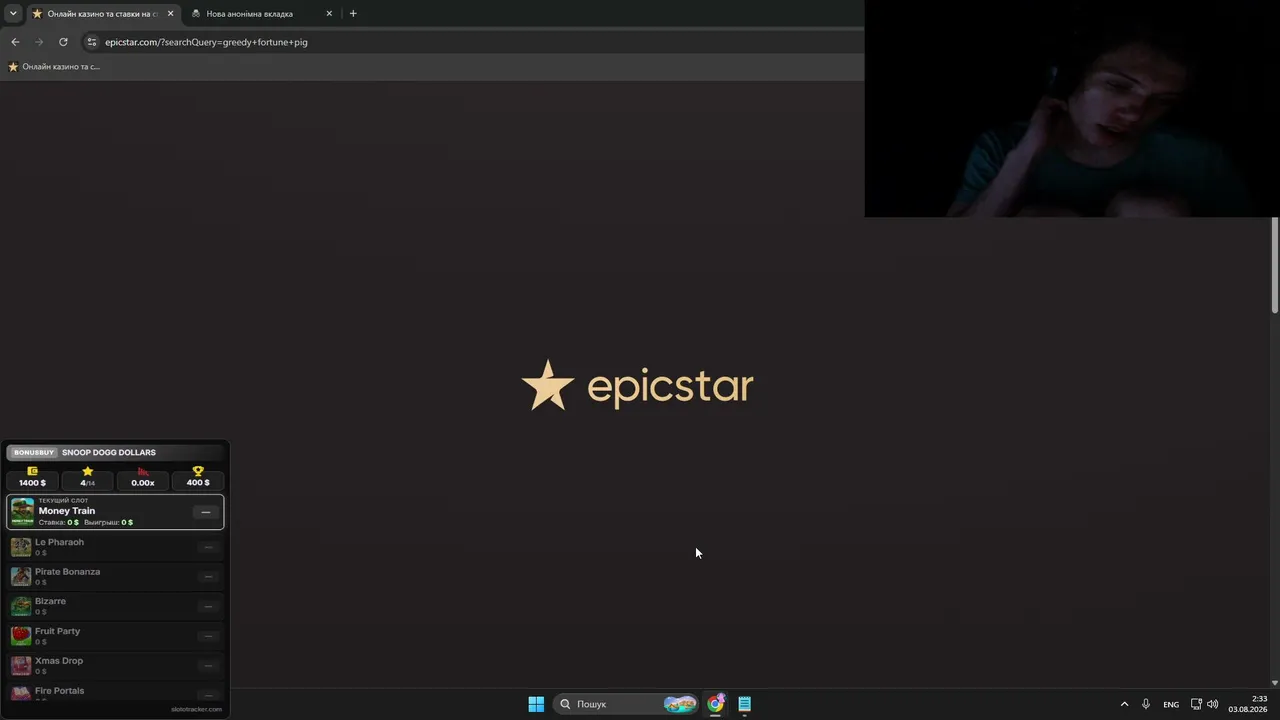Open Google Chrome from the taskbar
Screen dimensions: 1280x720
[715, 704]
